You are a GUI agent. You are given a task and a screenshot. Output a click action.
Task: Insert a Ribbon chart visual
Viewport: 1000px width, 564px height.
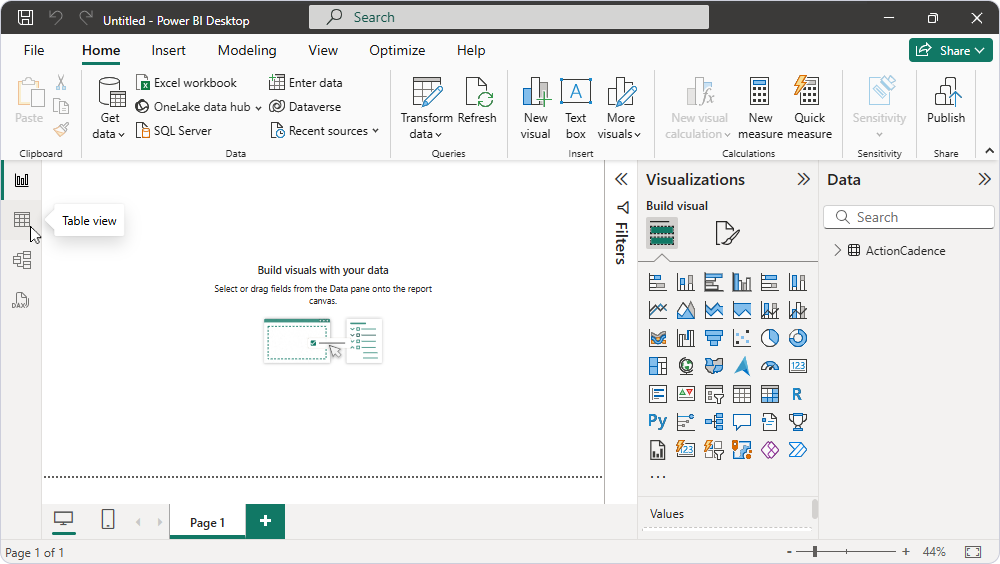coord(658,338)
